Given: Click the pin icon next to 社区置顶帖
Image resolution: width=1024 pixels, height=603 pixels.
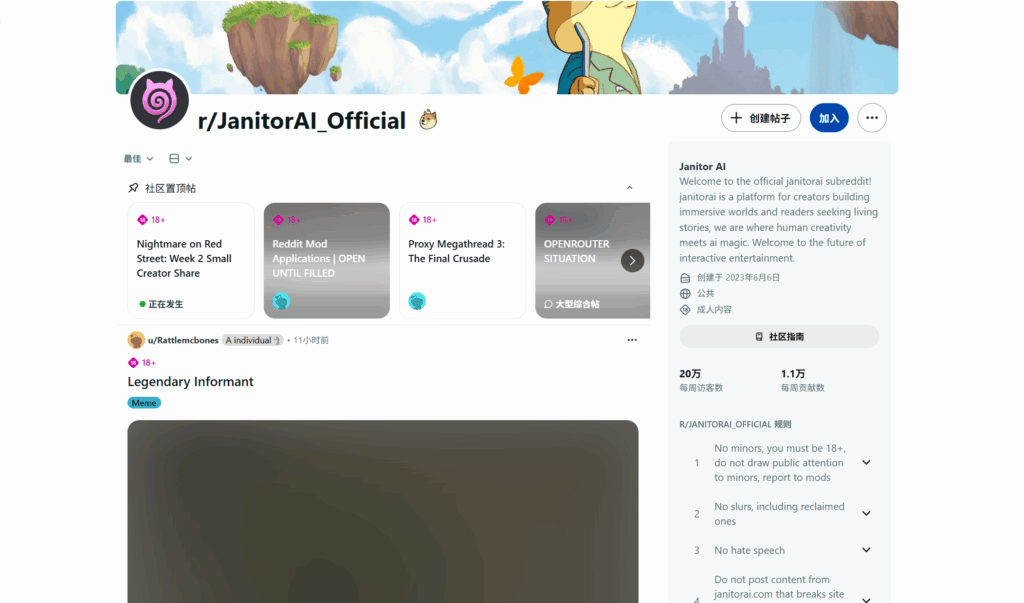Looking at the screenshot, I should [133, 188].
